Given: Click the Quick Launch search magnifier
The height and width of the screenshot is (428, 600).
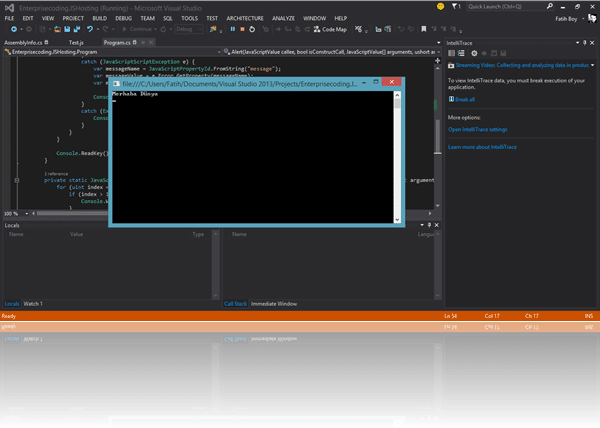Looking at the screenshot, I should [x=550, y=6].
